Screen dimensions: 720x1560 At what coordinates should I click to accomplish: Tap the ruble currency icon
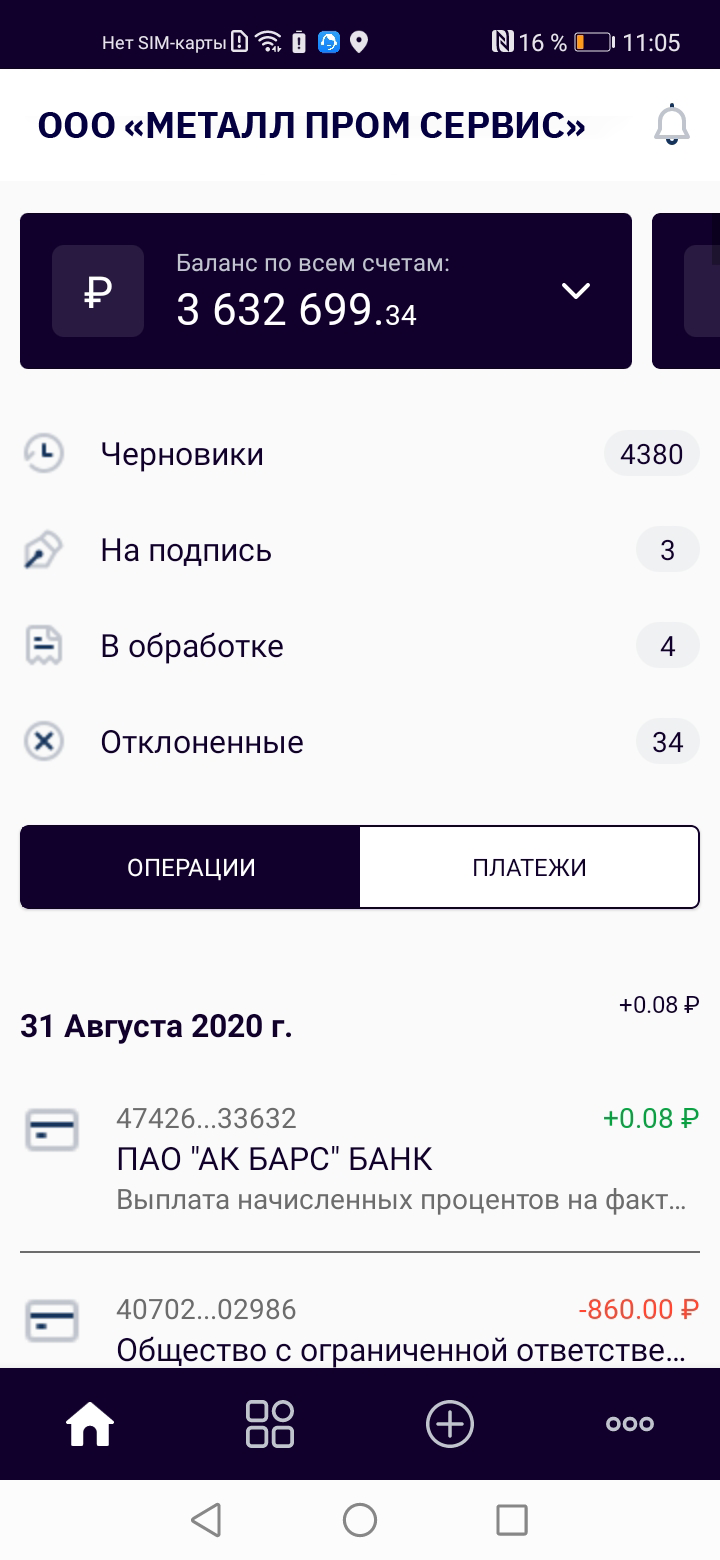pos(98,291)
